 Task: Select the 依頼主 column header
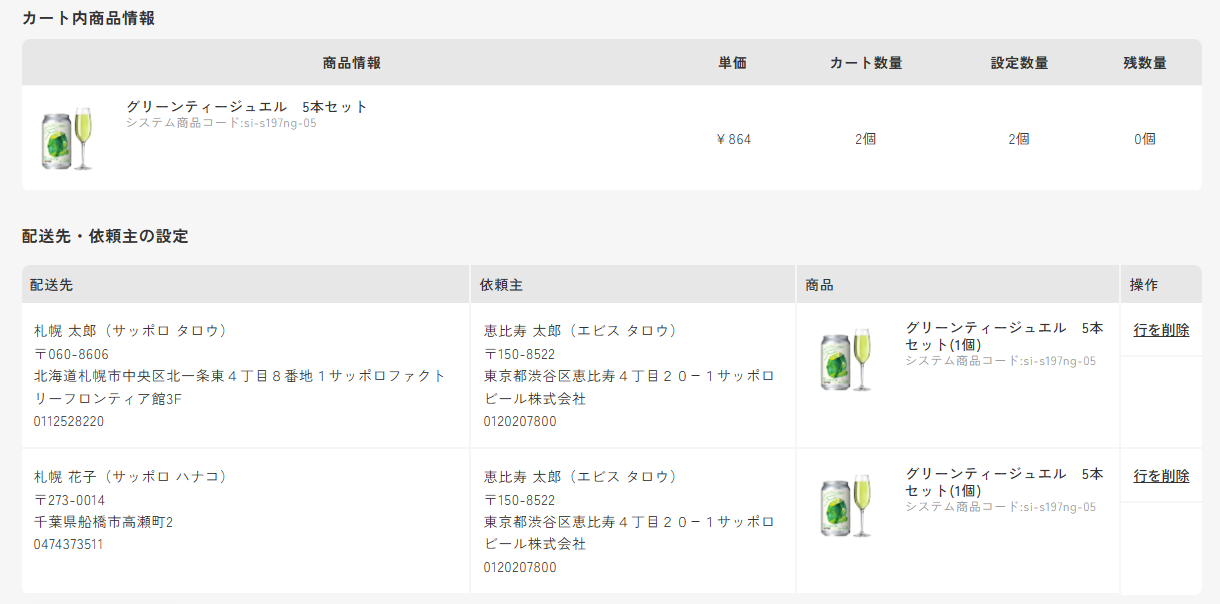501,285
